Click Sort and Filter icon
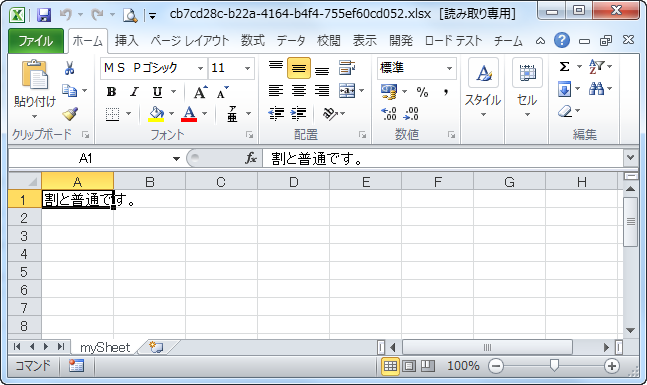The image size is (647, 385). pos(596,66)
